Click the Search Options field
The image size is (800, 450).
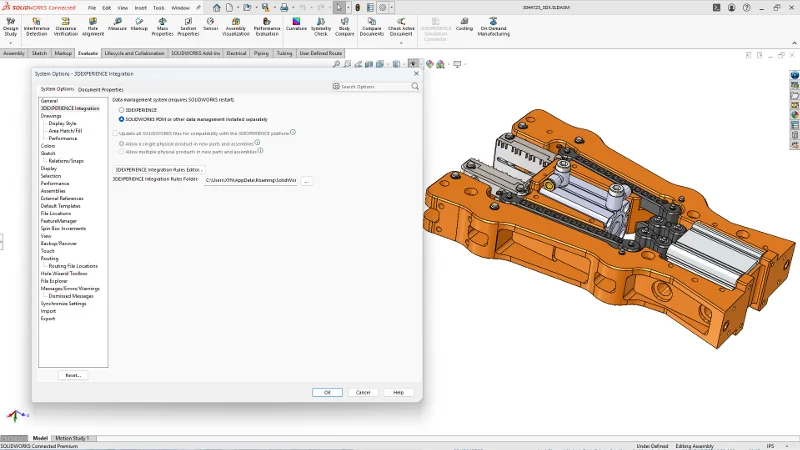click(x=375, y=87)
